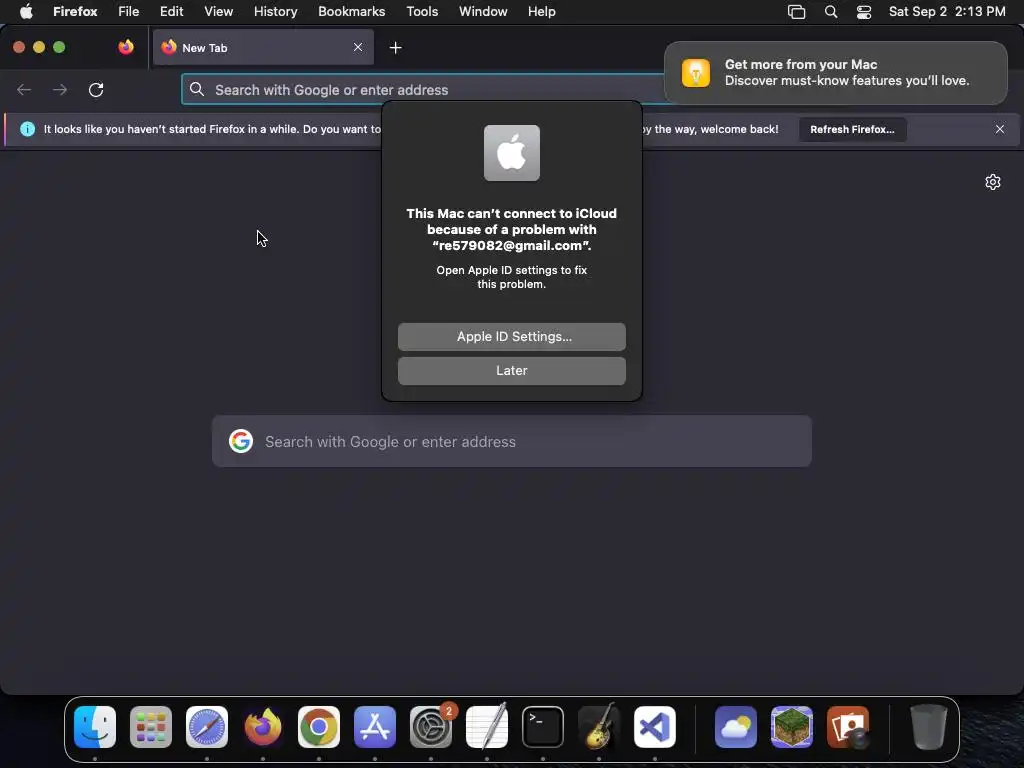Open Finder from the Dock

(x=95, y=727)
